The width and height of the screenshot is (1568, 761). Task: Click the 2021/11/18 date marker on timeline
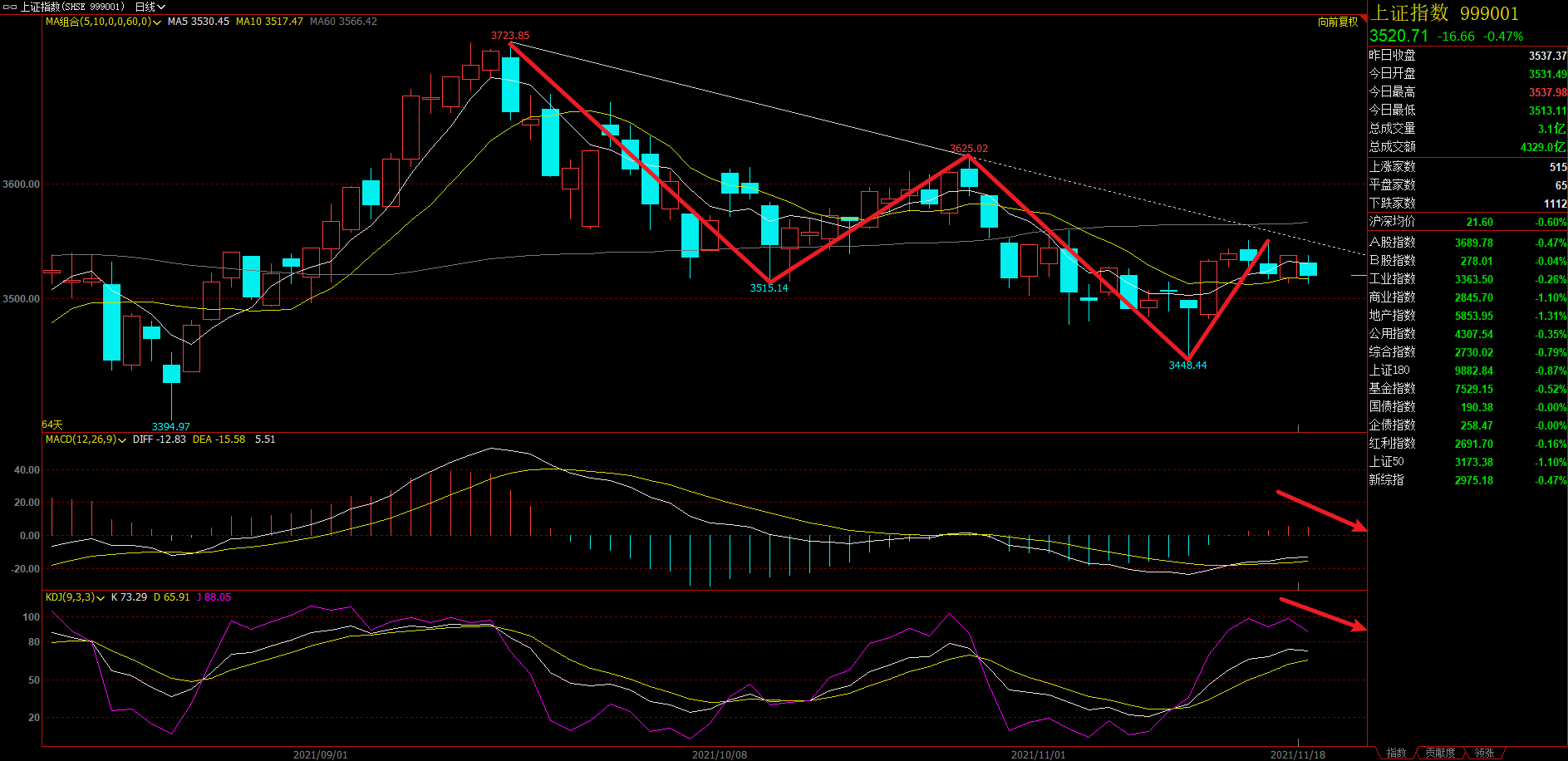pos(1297,754)
